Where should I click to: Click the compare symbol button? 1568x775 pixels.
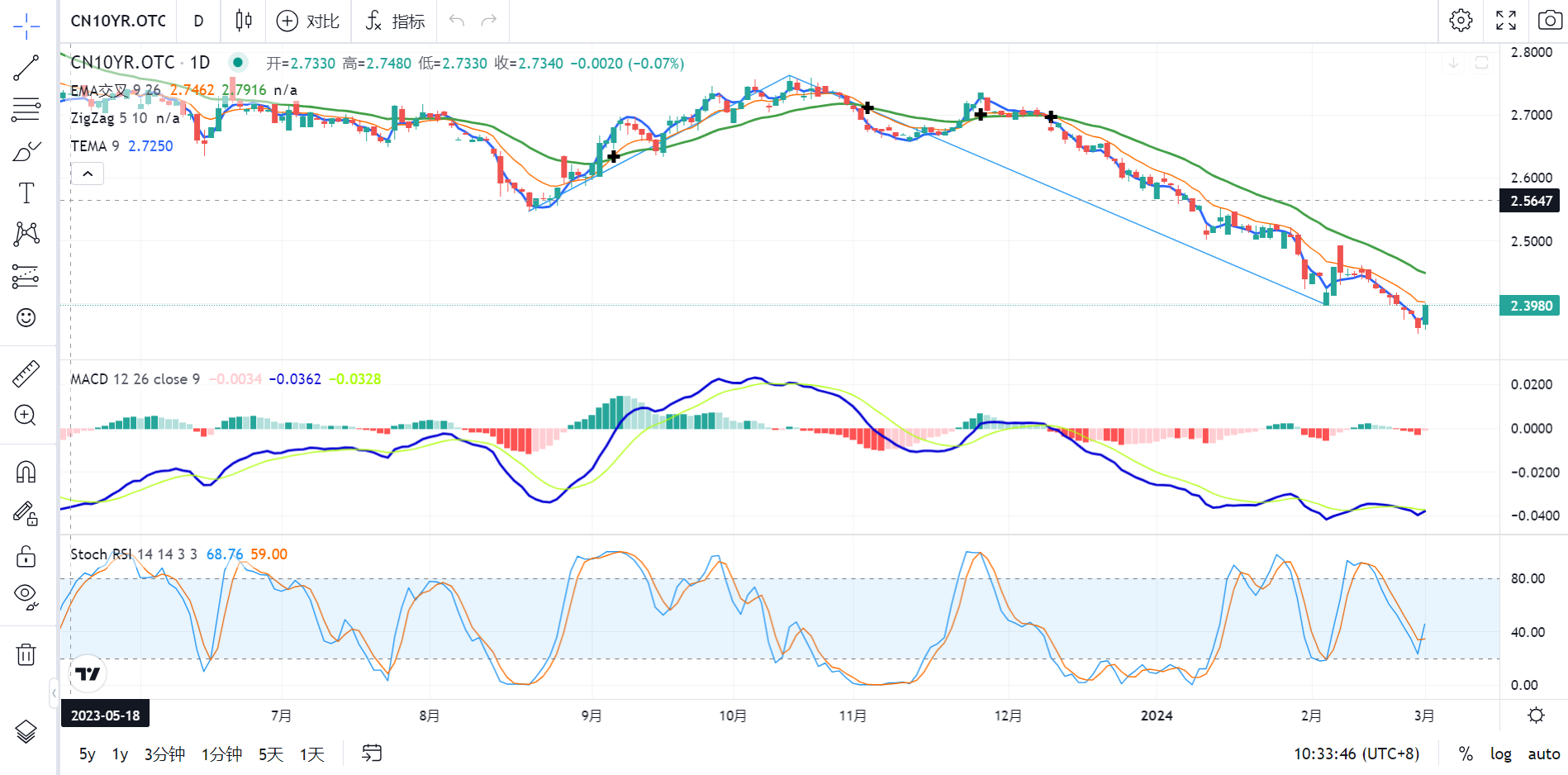pyautogui.click(x=308, y=21)
